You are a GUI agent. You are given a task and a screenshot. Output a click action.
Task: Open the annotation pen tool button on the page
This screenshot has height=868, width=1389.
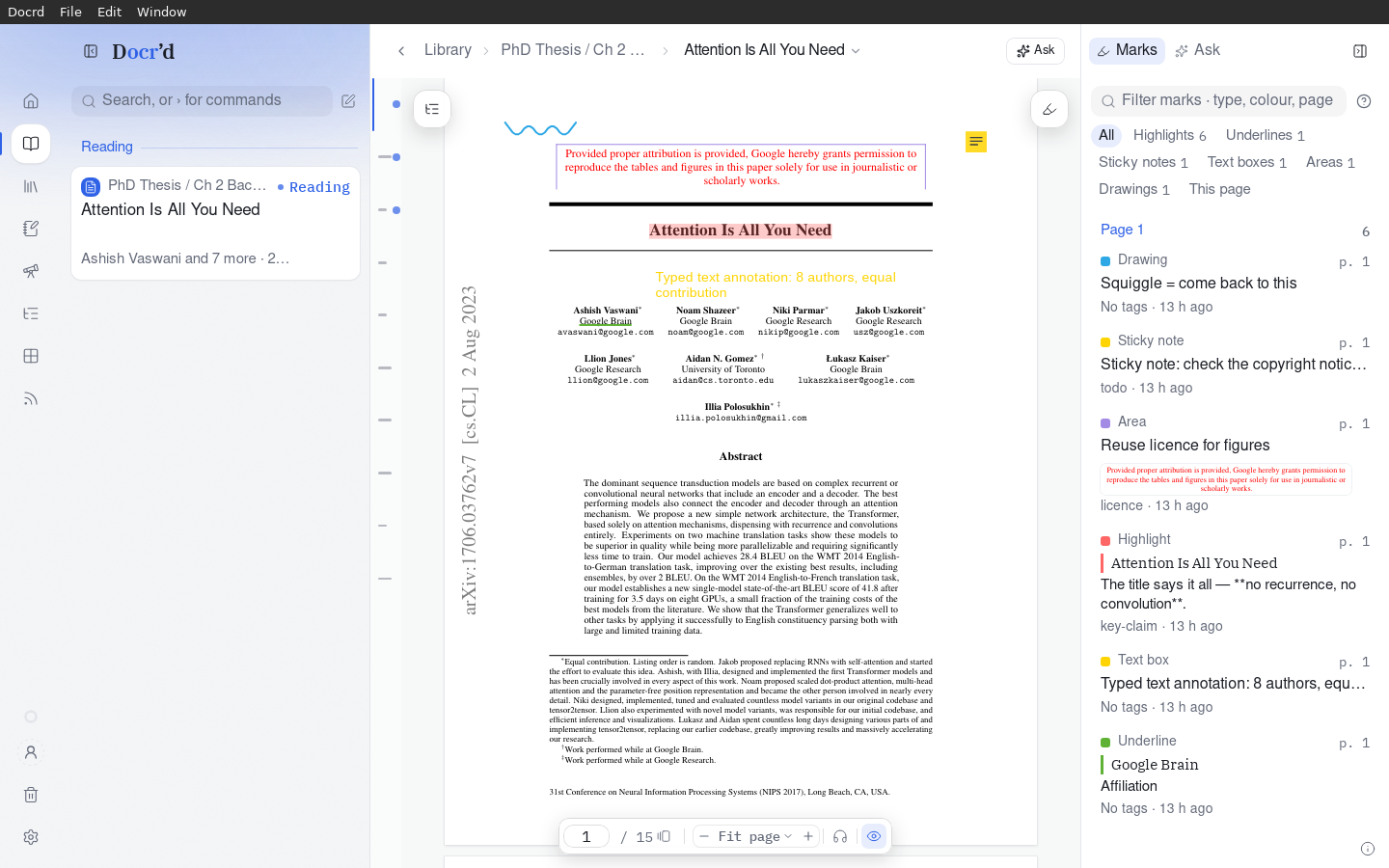1049,109
